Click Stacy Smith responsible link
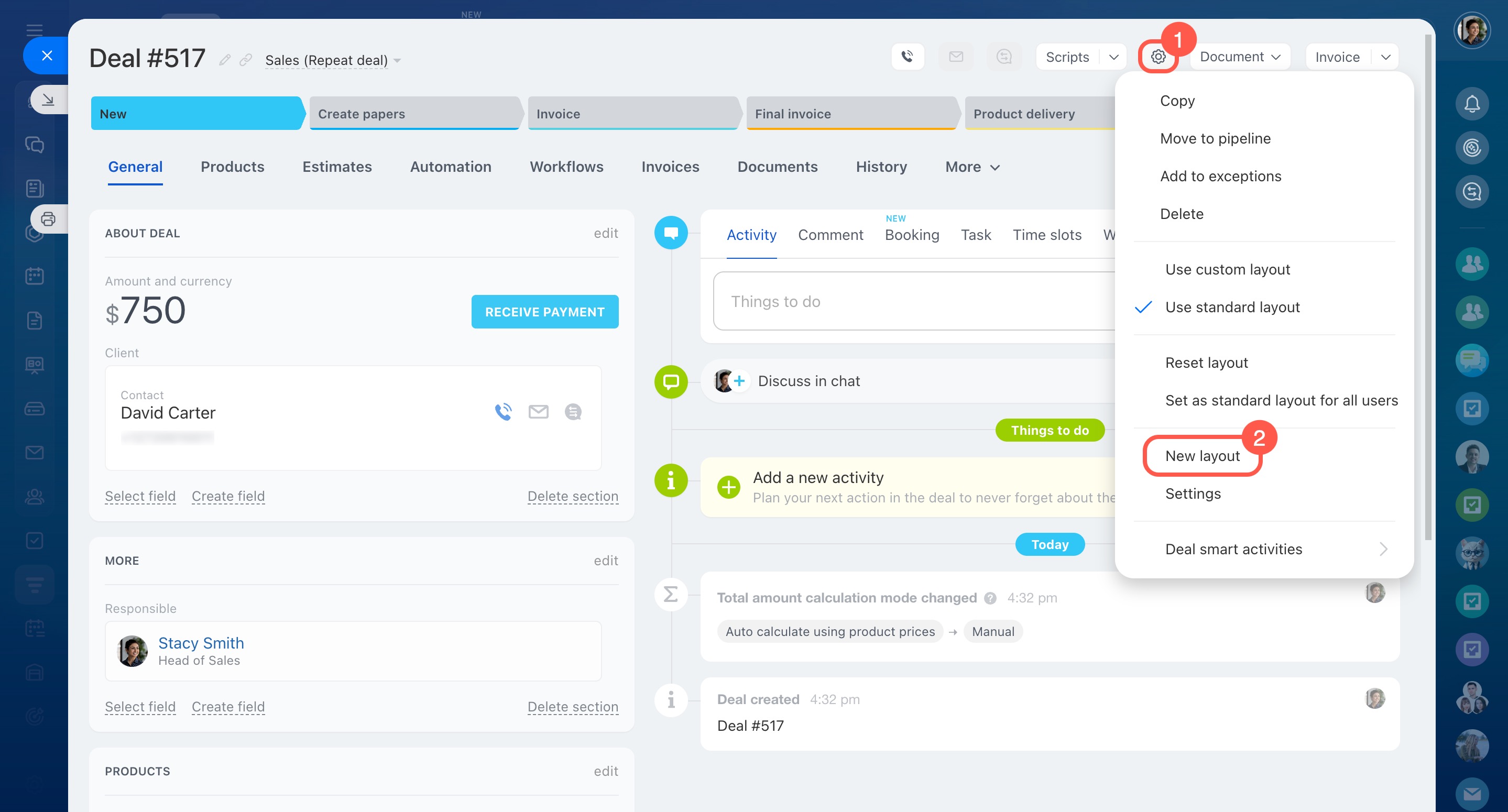This screenshot has height=812, width=1508. [x=201, y=643]
